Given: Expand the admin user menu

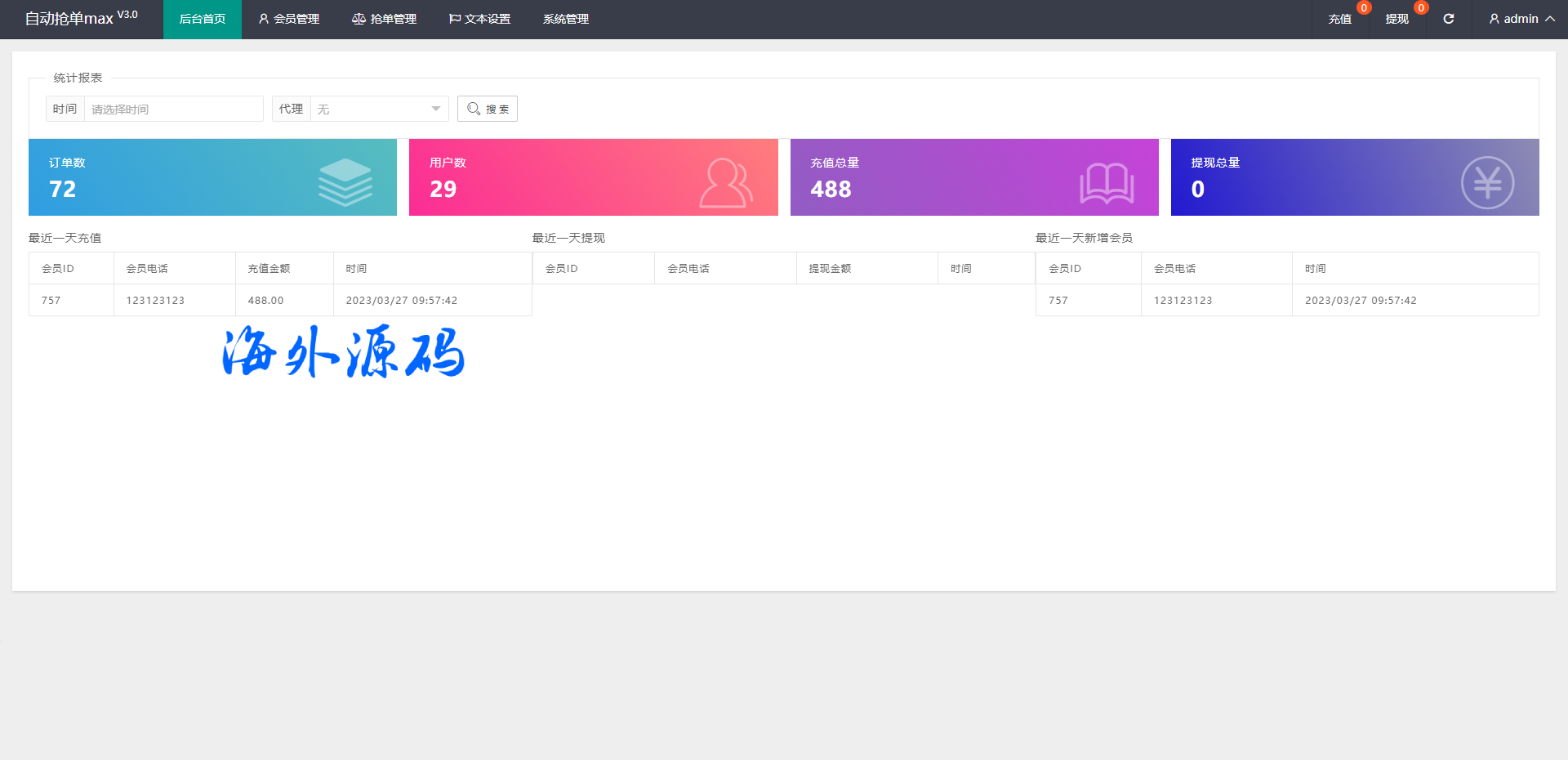Looking at the screenshot, I should [x=1521, y=19].
